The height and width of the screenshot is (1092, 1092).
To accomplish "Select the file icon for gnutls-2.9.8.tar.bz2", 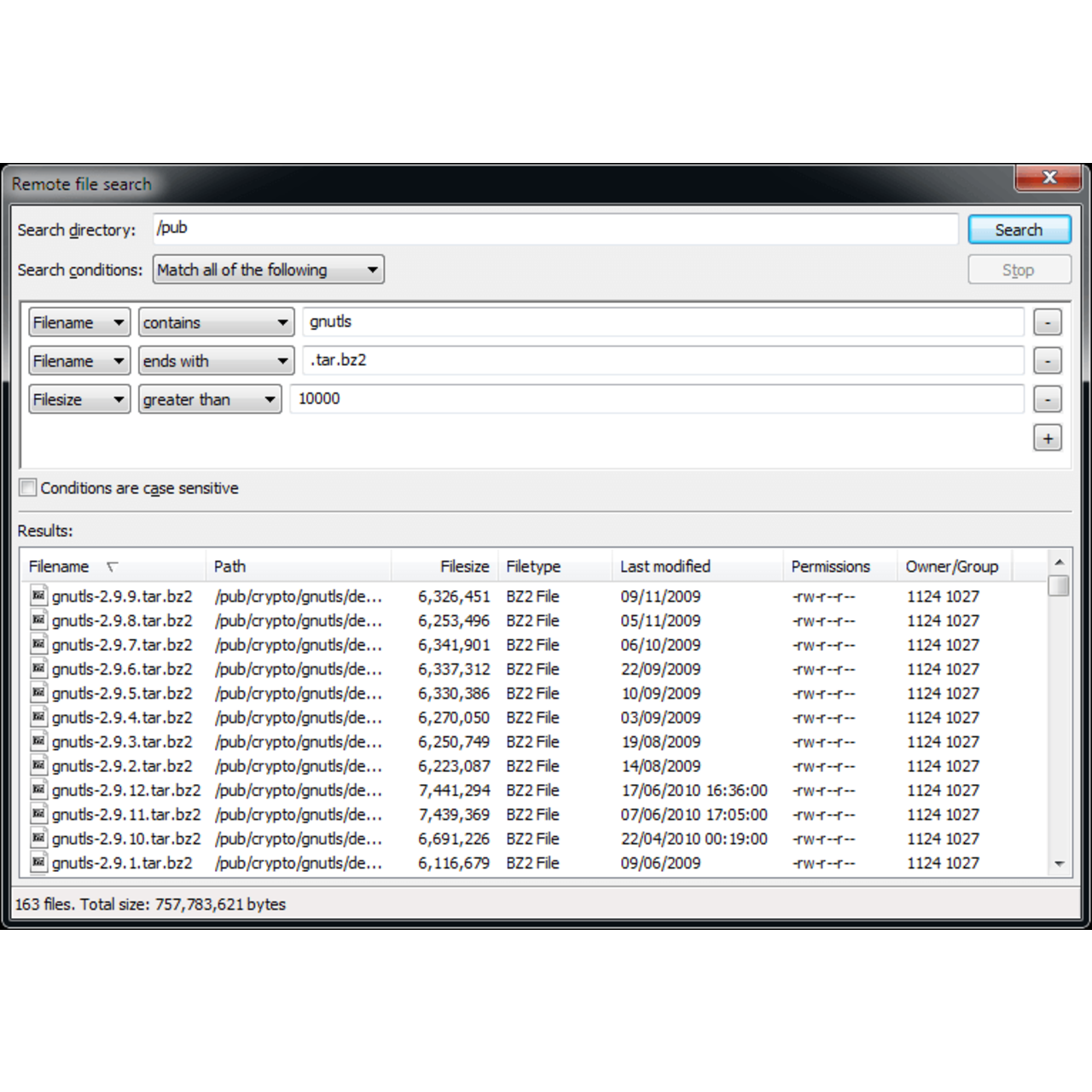I will [x=38, y=620].
